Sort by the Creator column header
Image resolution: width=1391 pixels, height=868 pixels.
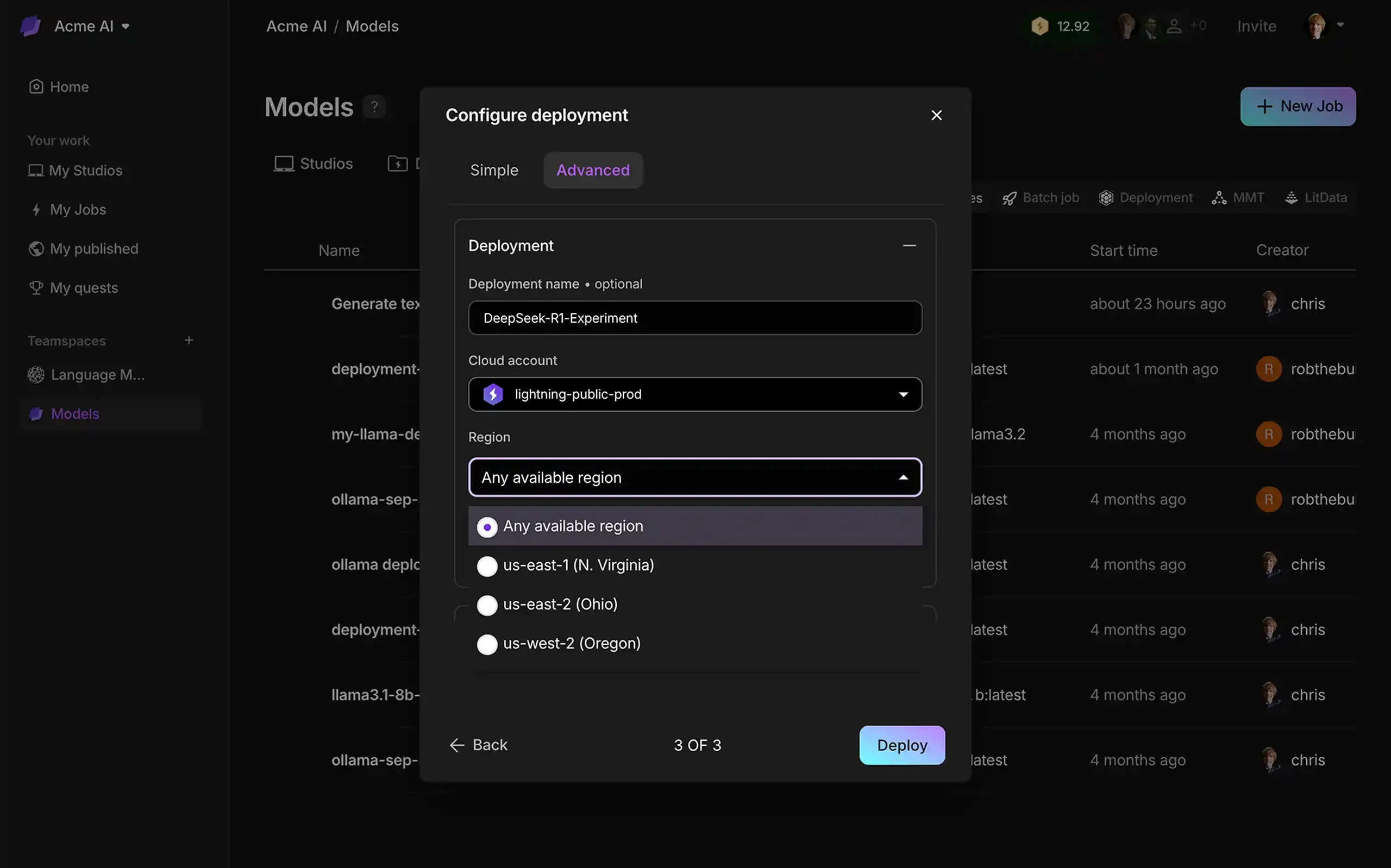[x=1282, y=250]
